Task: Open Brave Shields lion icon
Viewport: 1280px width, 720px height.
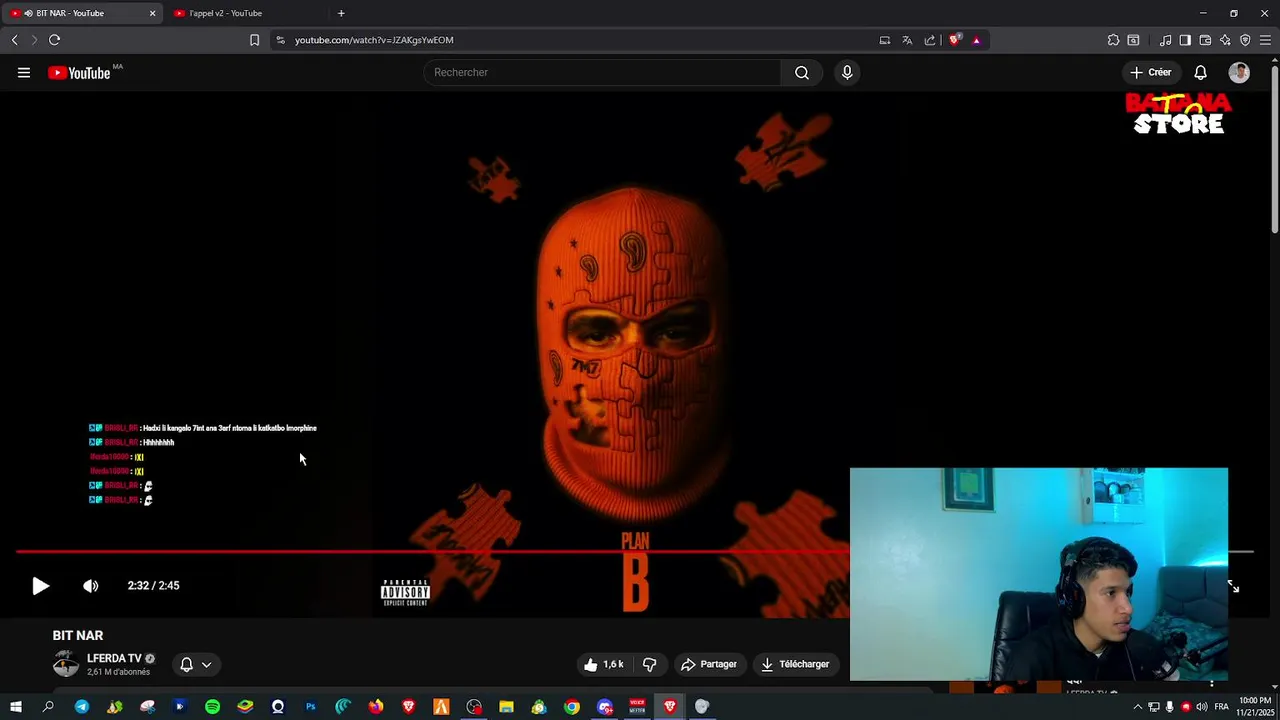Action: 955,40
